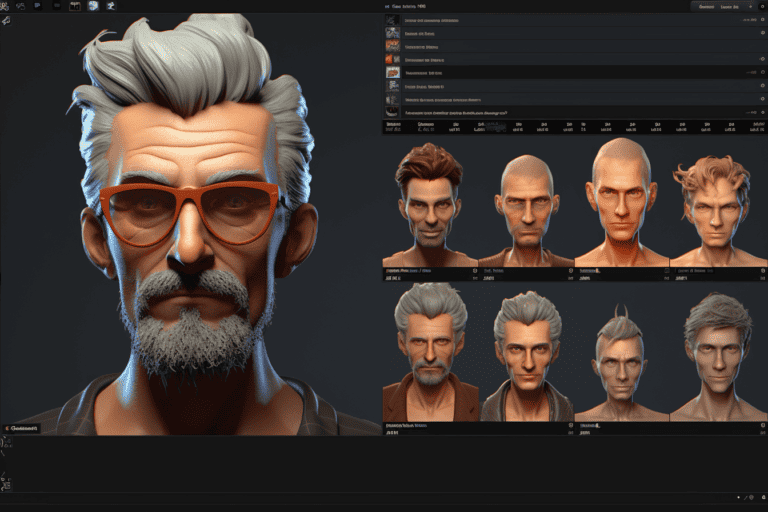
Task: Switch to the second tab label in top-right header
Action: (729, 7)
